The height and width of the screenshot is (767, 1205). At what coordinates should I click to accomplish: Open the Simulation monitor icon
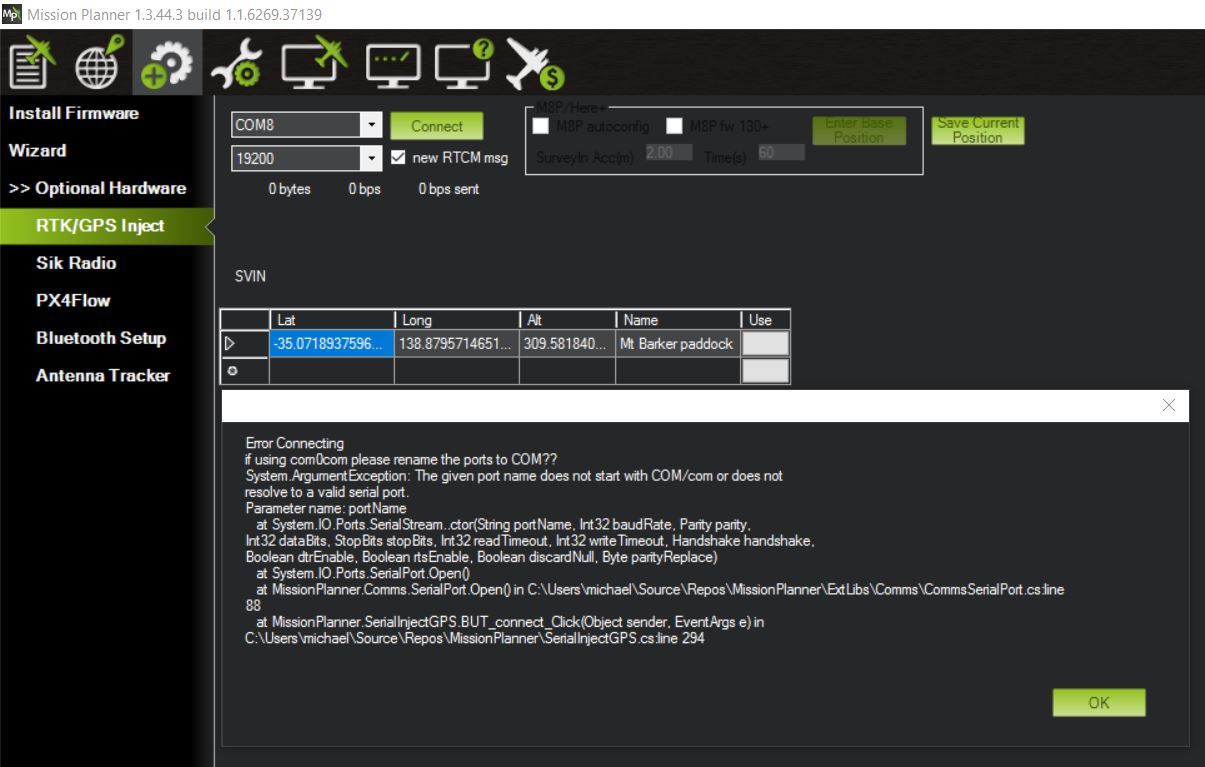click(314, 63)
